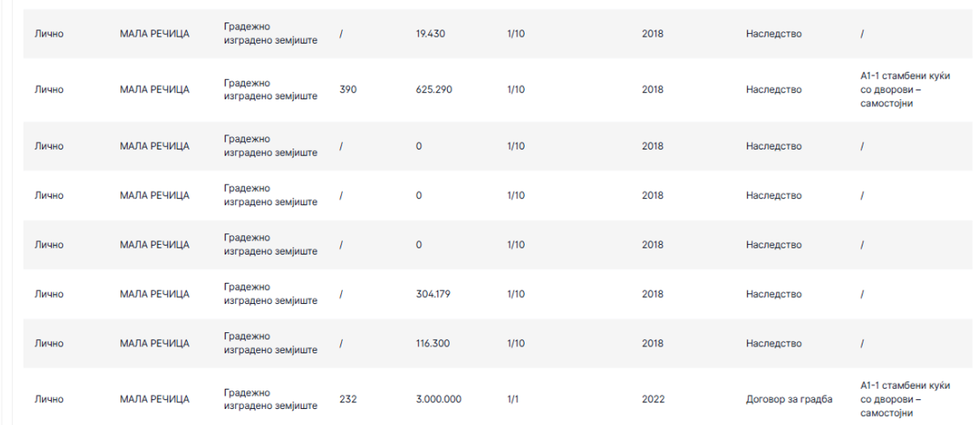Select the 1/10 share in the 625.290 row

click(x=516, y=90)
